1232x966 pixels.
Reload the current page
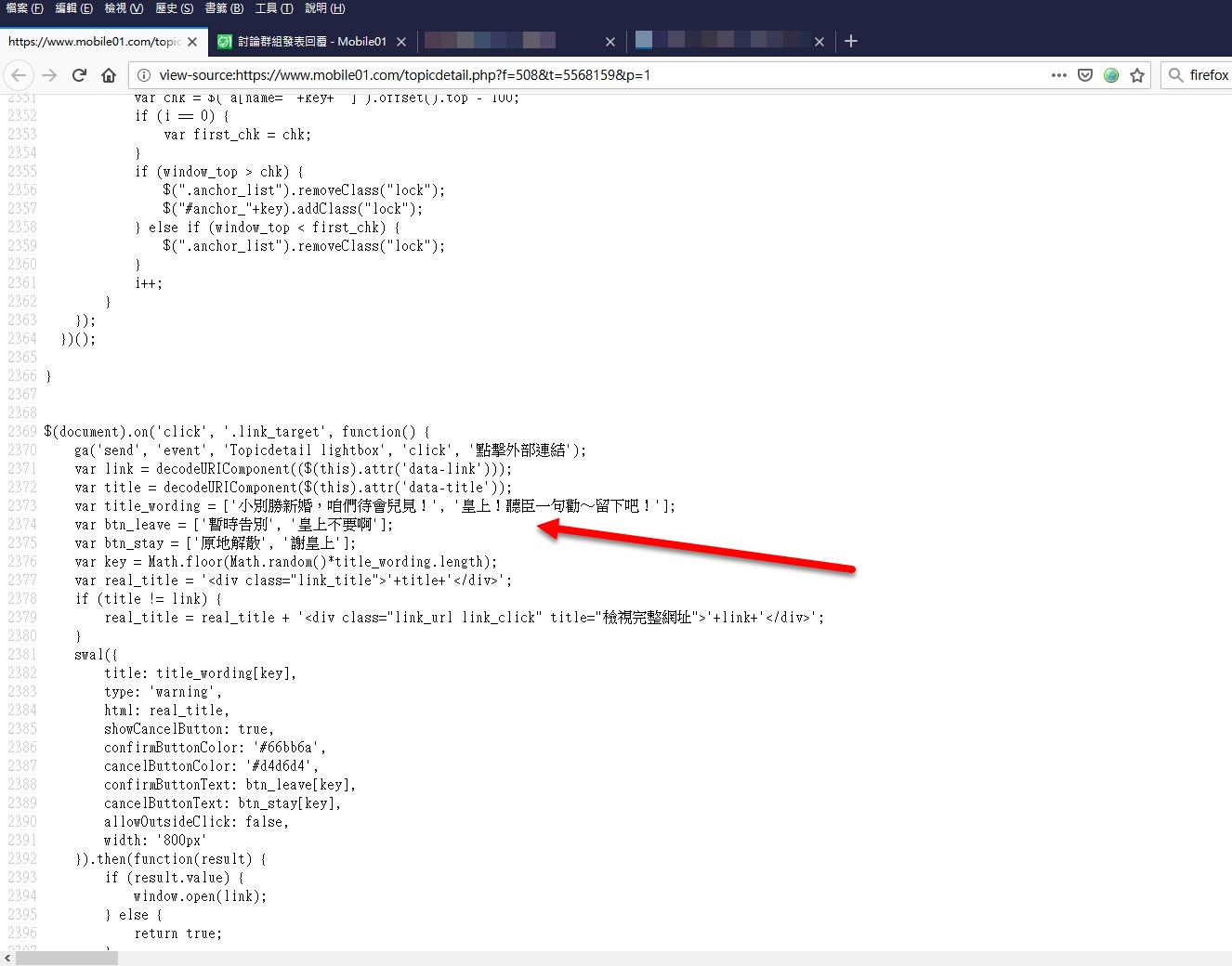pyautogui.click(x=79, y=75)
